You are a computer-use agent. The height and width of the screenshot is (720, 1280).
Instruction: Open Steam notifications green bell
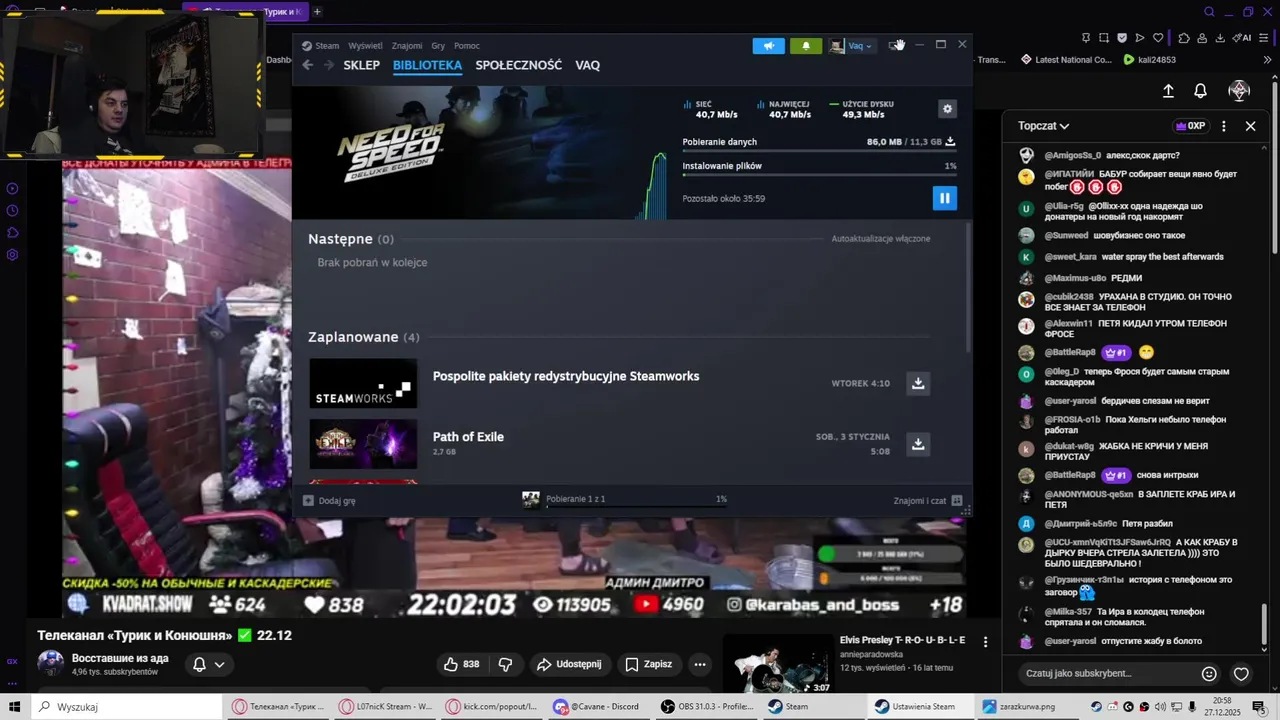tap(806, 46)
